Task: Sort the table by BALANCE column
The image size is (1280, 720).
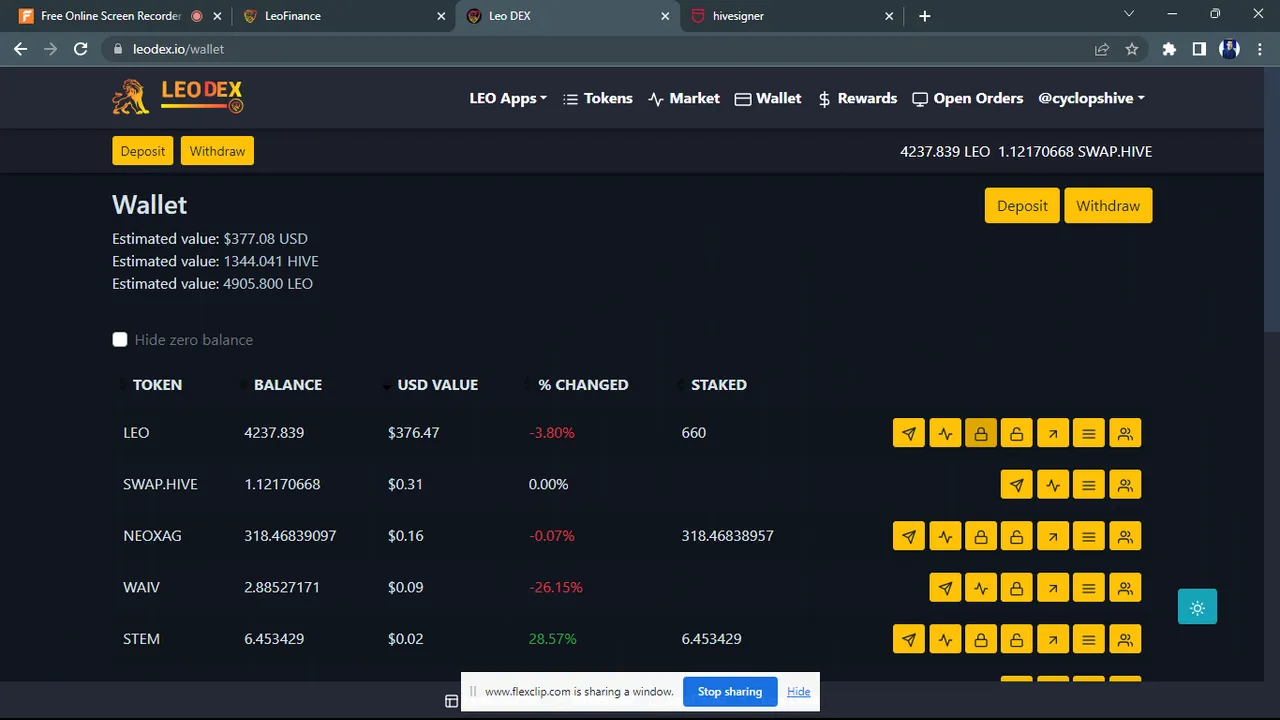Action: pos(287,385)
